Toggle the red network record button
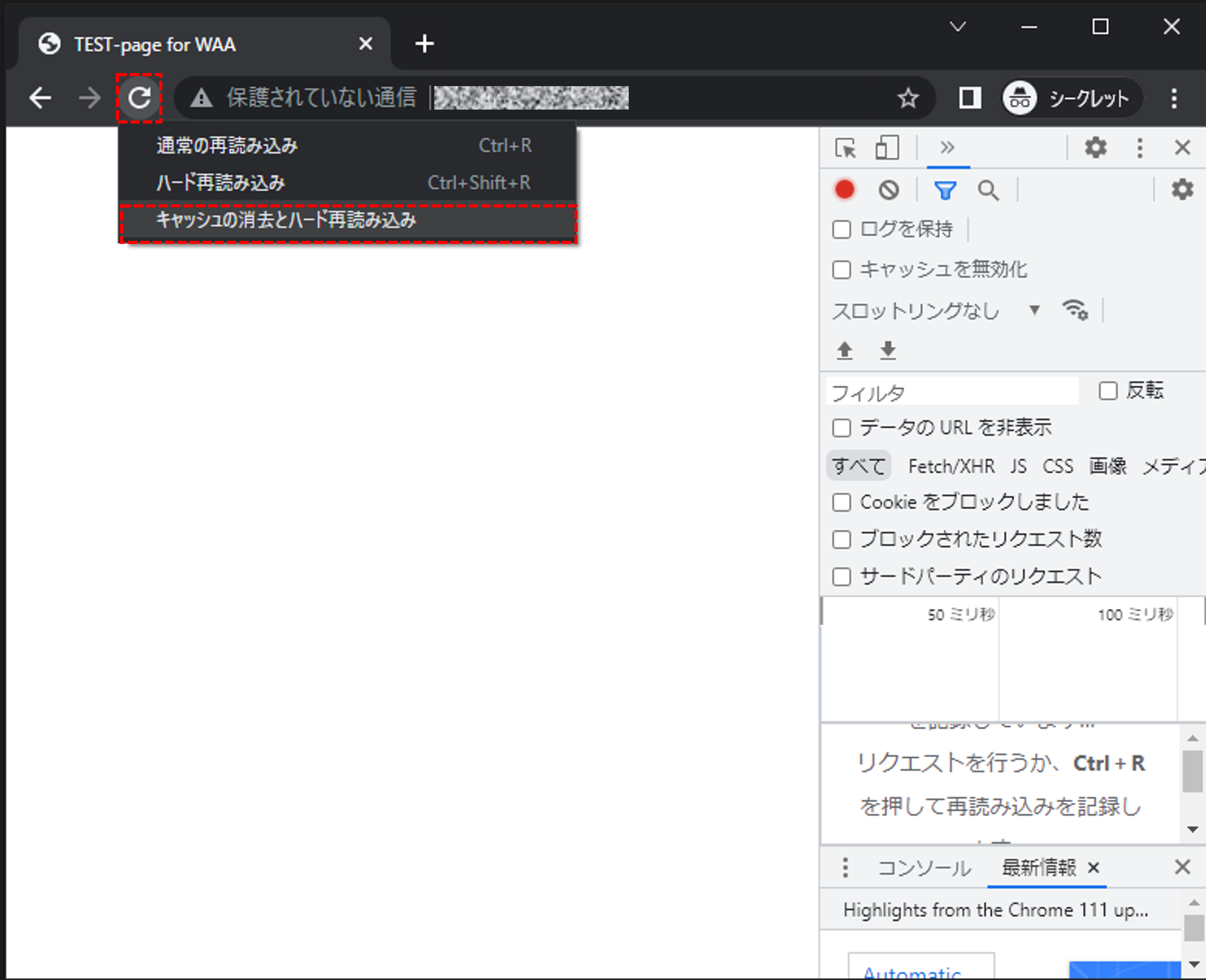The height and width of the screenshot is (980, 1206). pyautogui.click(x=845, y=190)
